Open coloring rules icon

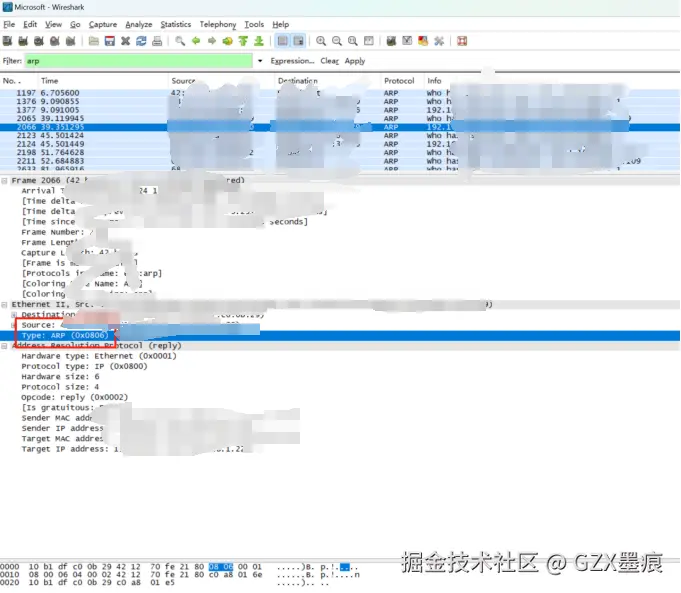pyautogui.click(x=423, y=41)
